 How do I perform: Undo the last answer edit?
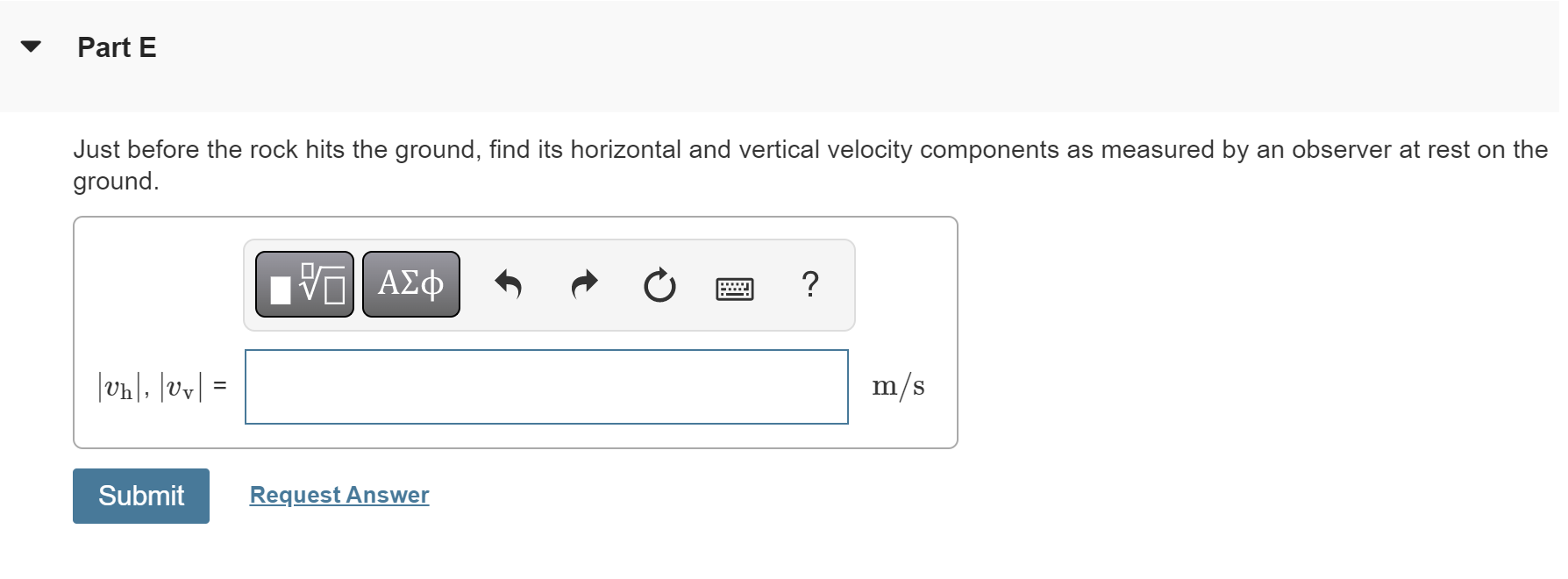point(509,284)
